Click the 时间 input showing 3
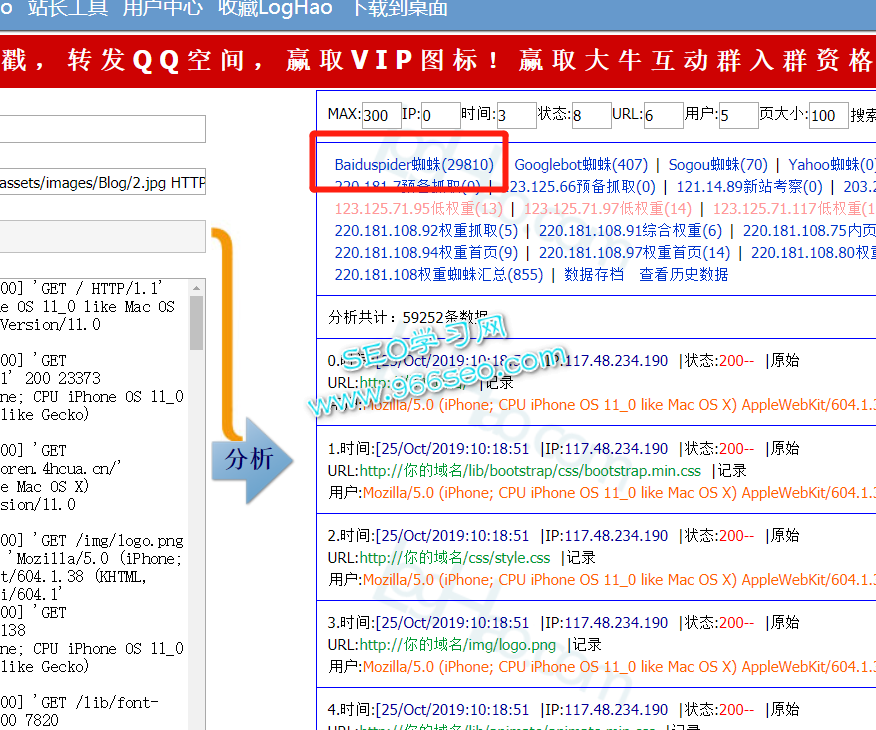Image resolution: width=876 pixels, height=730 pixels. click(x=516, y=115)
